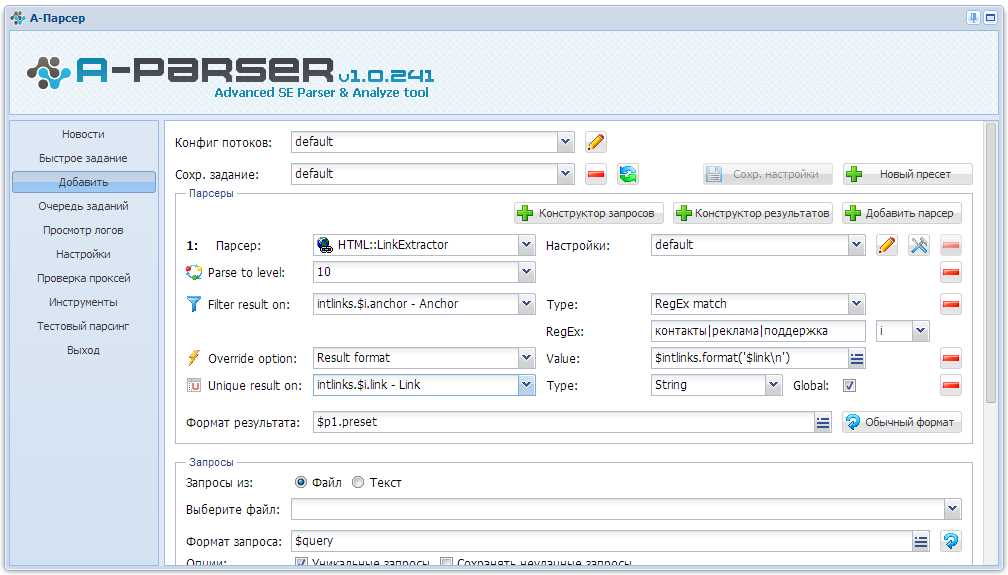This screenshot has width=1008, height=575.
Task: Click Сохр. настройки button
Action: [x=768, y=174]
